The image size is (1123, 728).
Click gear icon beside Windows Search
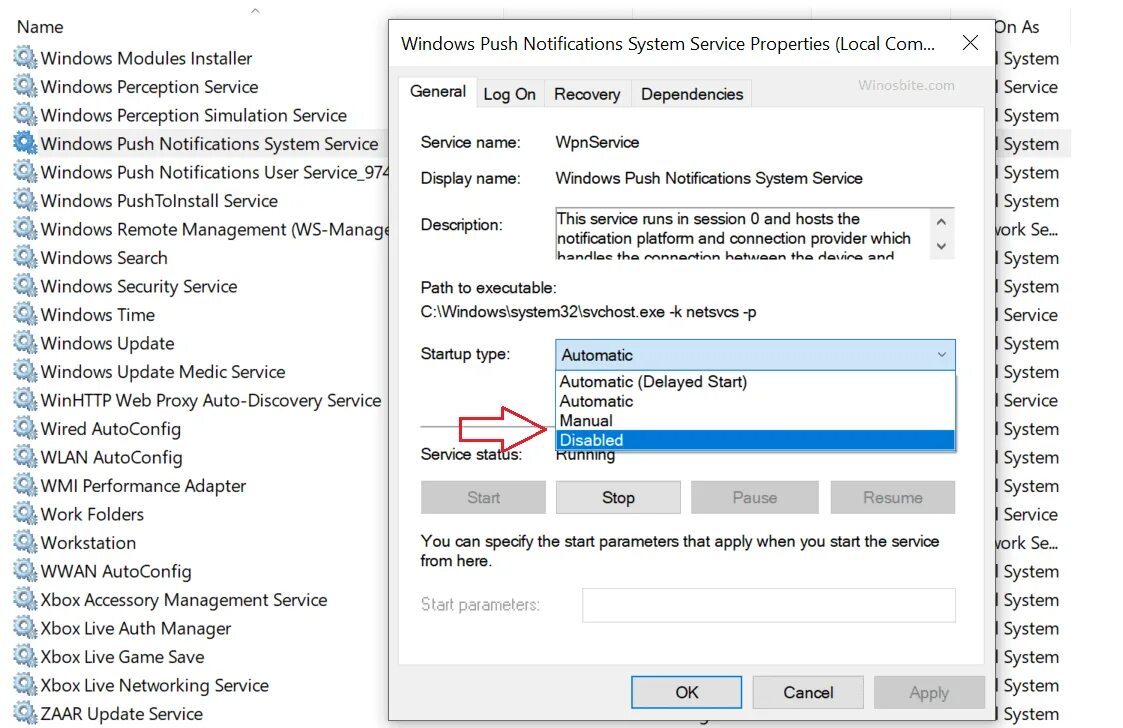tap(25, 257)
